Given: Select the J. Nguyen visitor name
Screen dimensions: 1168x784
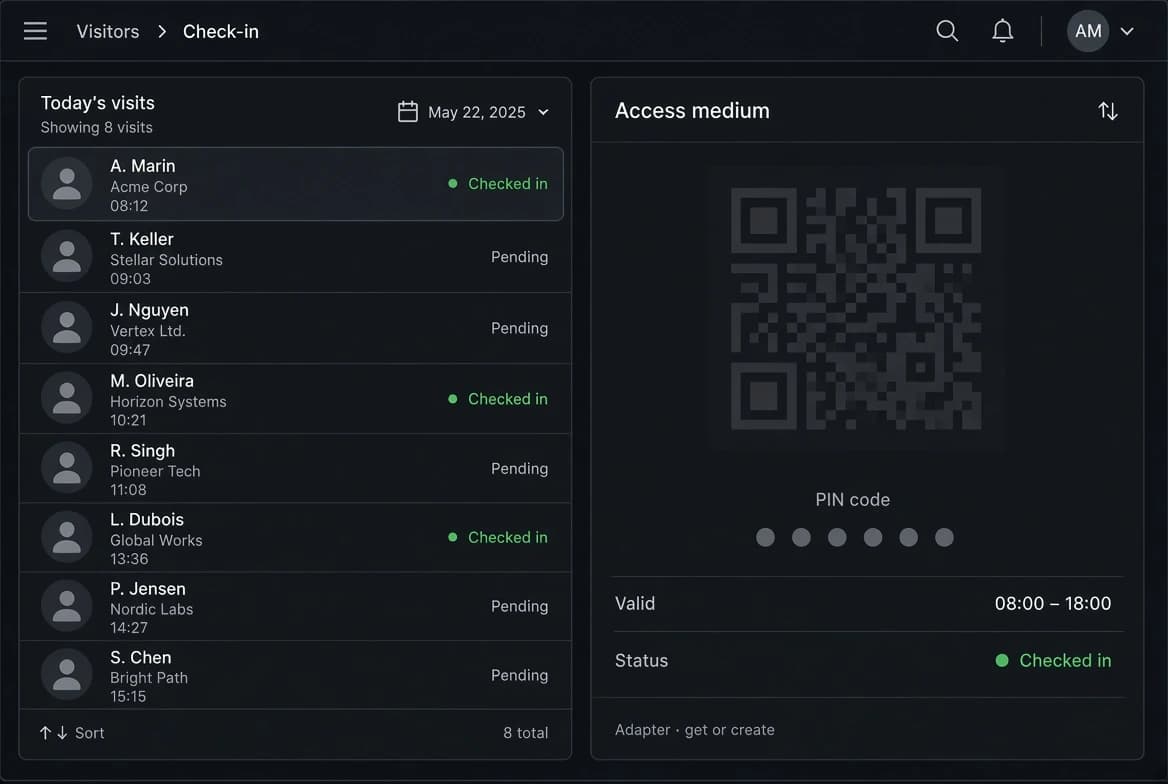Looking at the screenshot, I should pos(149,310).
